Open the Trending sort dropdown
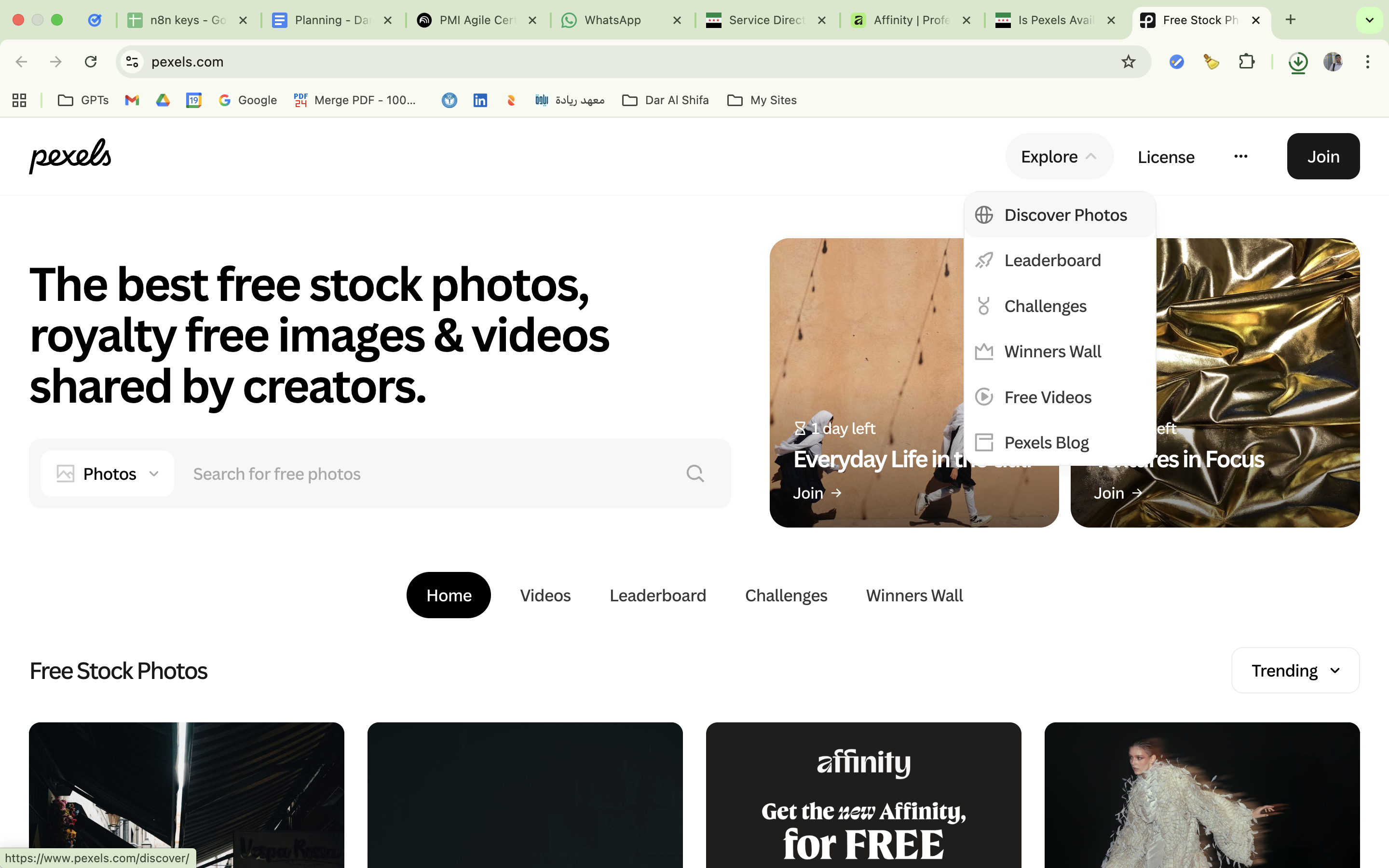Screen dimensions: 1389x868 1295,670
